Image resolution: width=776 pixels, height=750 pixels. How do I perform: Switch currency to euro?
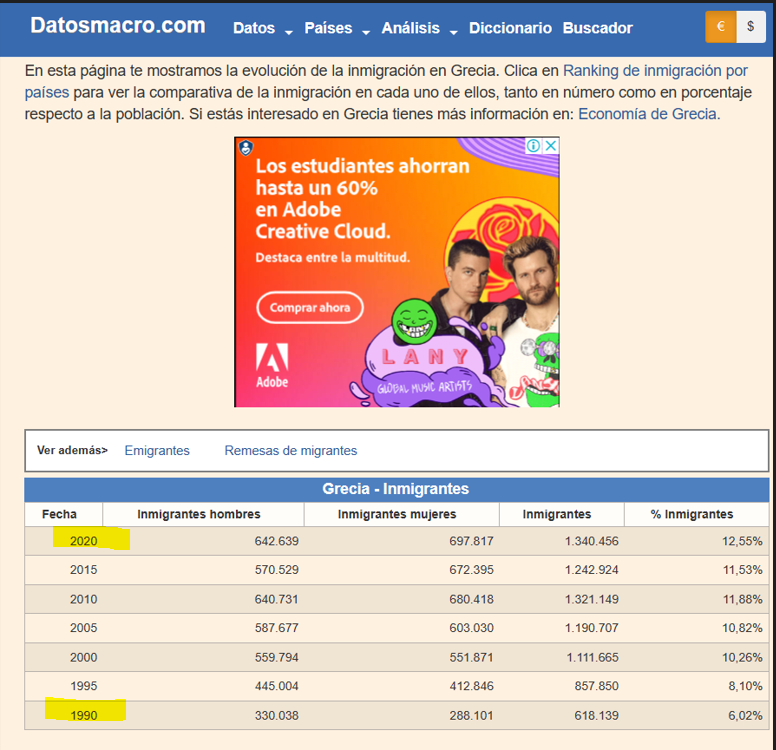tap(721, 26)
